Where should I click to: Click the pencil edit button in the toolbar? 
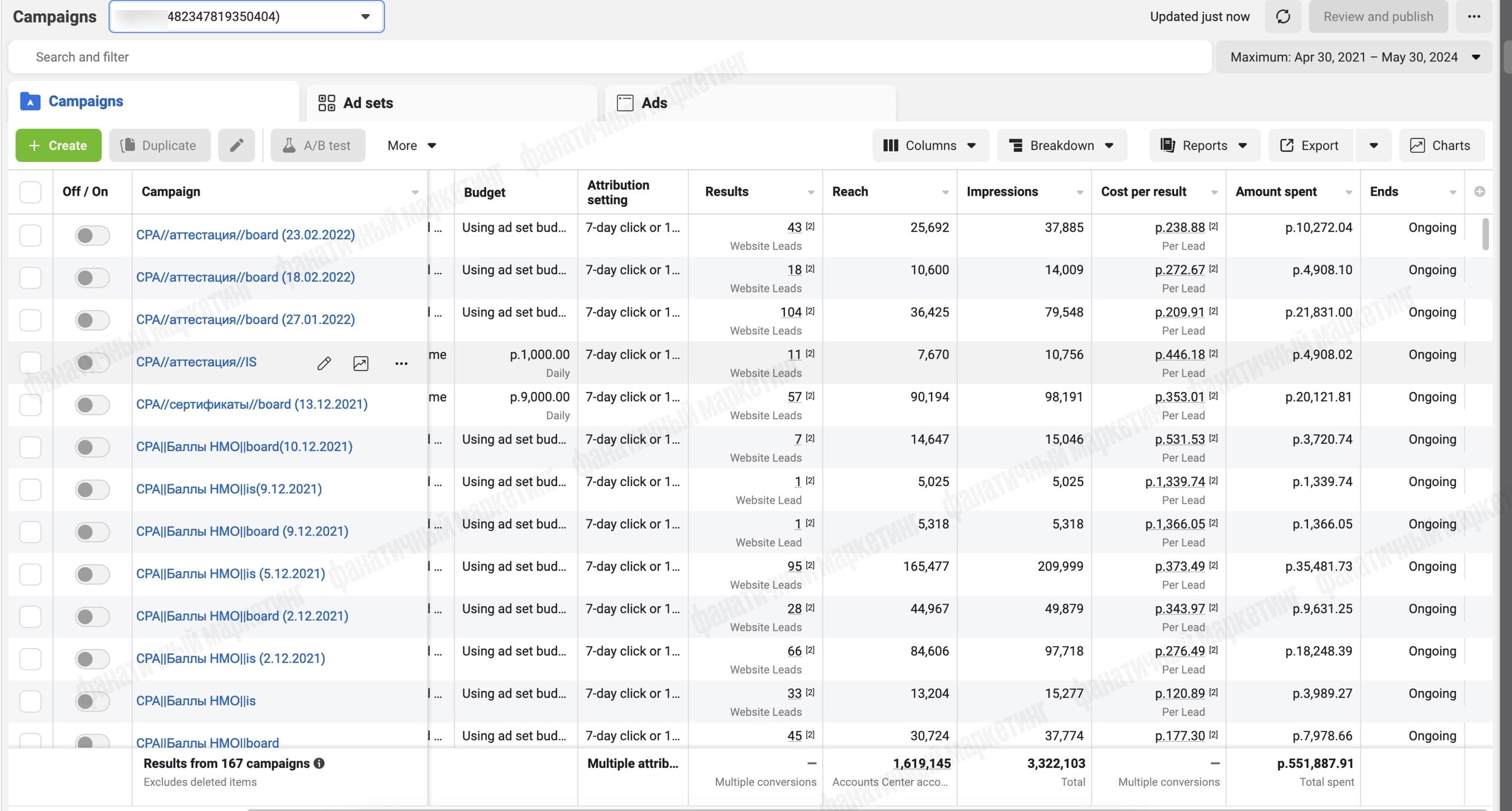236,145
